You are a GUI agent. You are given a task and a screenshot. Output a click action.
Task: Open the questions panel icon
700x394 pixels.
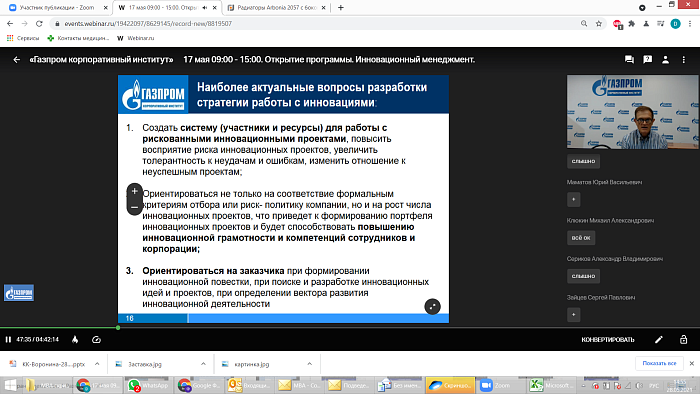[647, 59]
